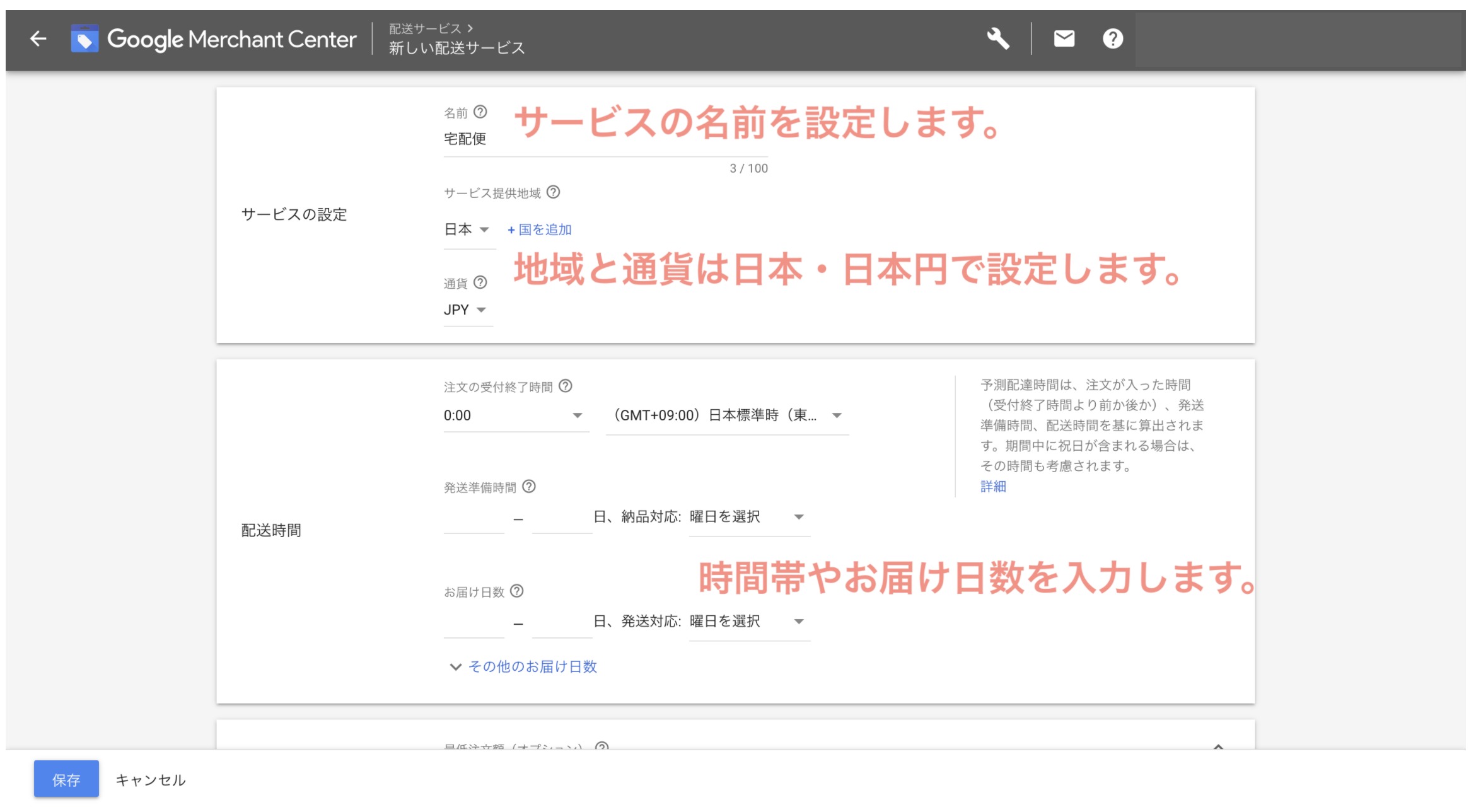Screen dimensions: 1476x812
Task: Open the 曜日を選択 dropdown for 納品対応
Action: click(x=747, y=518)
